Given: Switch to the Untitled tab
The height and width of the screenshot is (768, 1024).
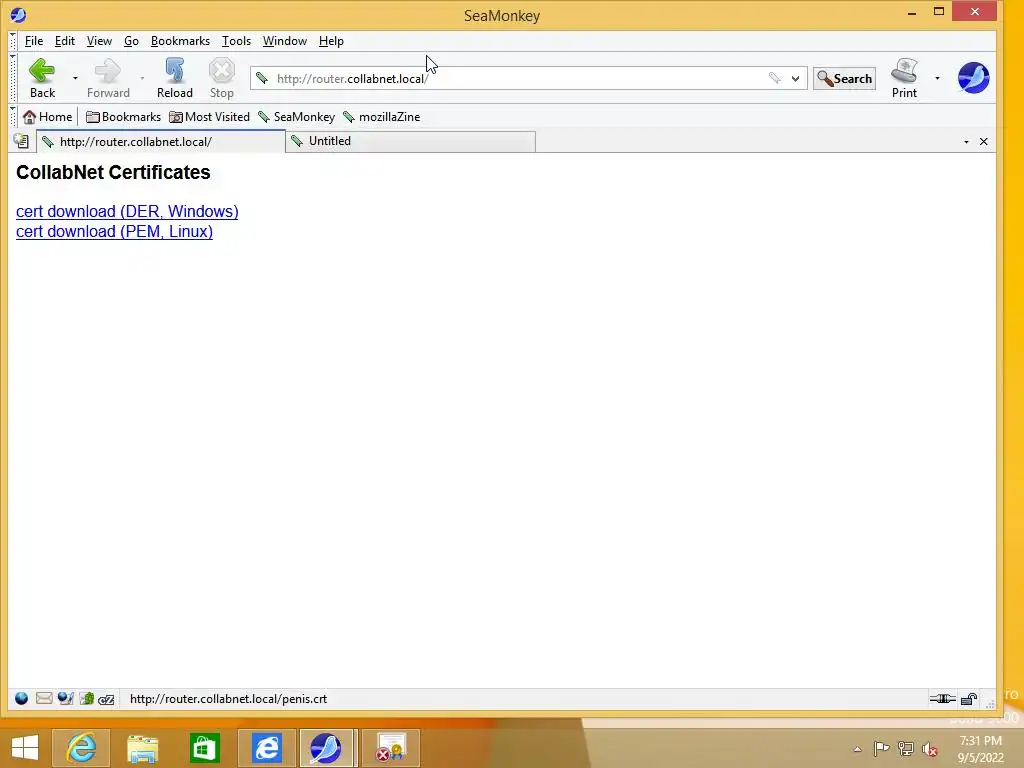Looking at the screenshot, I should pos(411,141).
